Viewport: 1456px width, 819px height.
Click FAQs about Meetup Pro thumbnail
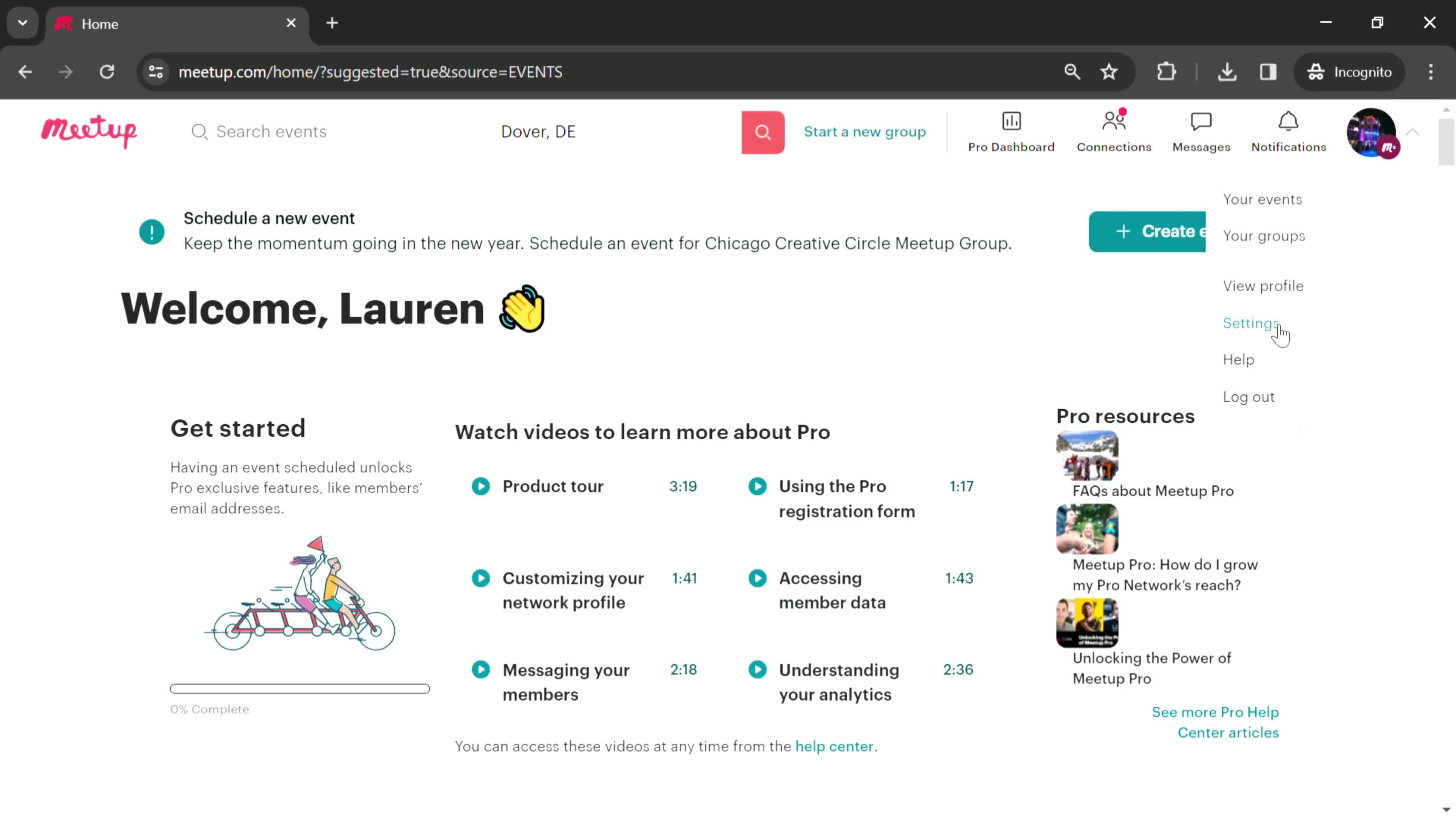(1087, 456)
